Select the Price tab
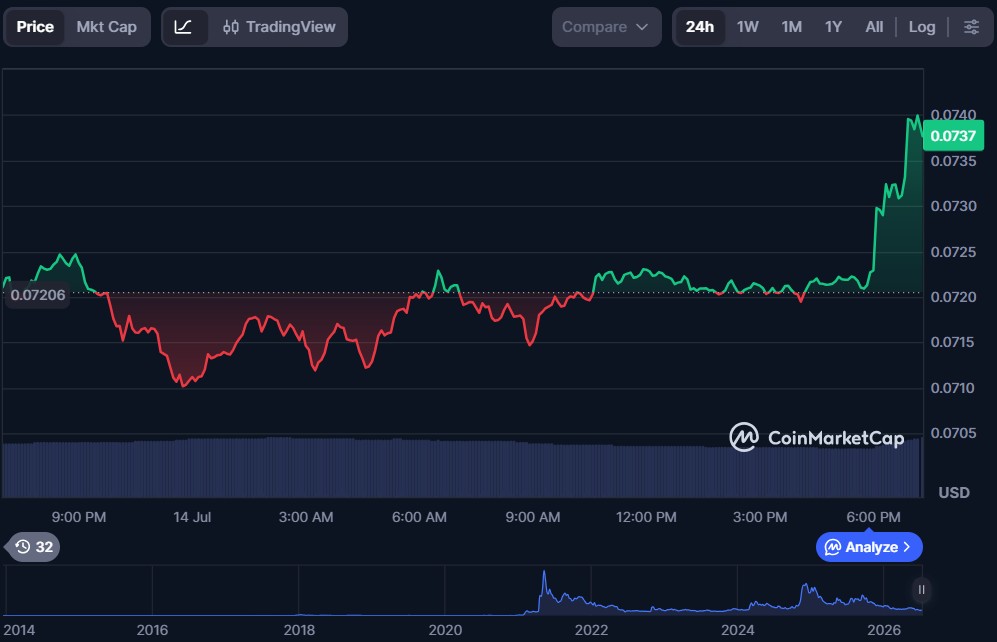The height and width of the screenshot is (642, 997). (x=35, y=27)
